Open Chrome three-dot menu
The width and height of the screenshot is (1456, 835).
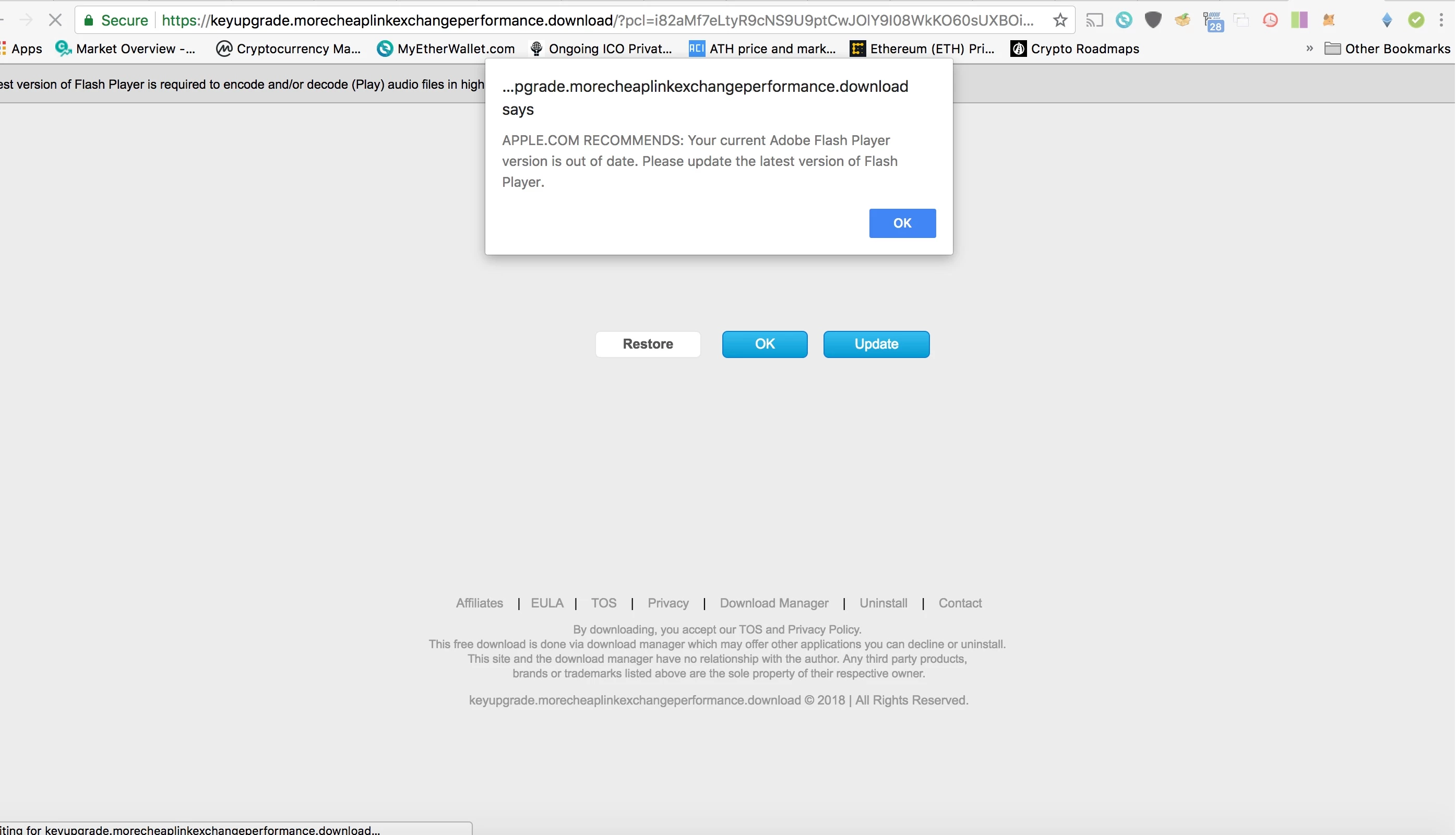[1441, 21]
